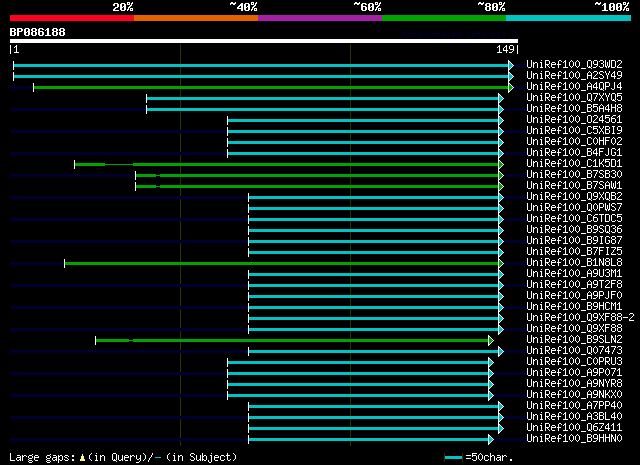Select UniRef100_B7SB30 label
Viewport: 640px width, 465px height.
[x=574, y=174]
